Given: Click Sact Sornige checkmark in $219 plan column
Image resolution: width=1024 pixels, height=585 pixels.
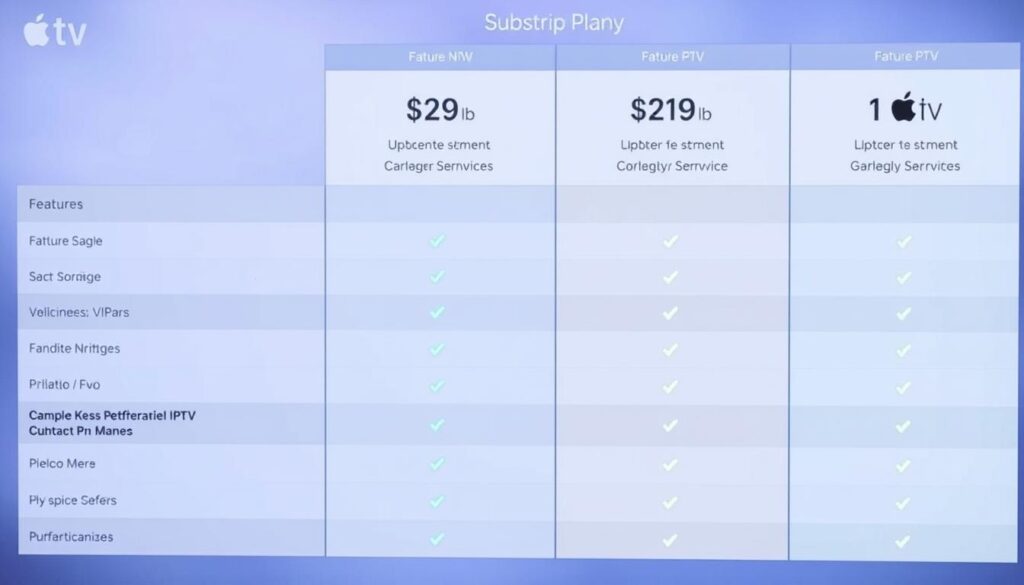Looking at the screenshot, I should click(x=670, y=277).
